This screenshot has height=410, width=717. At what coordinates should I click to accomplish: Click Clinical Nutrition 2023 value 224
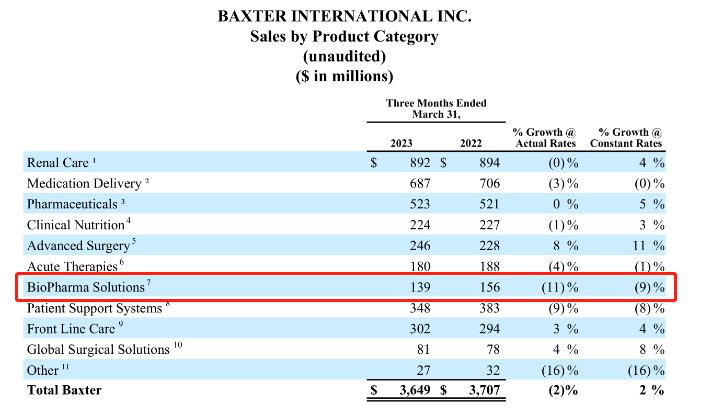click(420, 225)
